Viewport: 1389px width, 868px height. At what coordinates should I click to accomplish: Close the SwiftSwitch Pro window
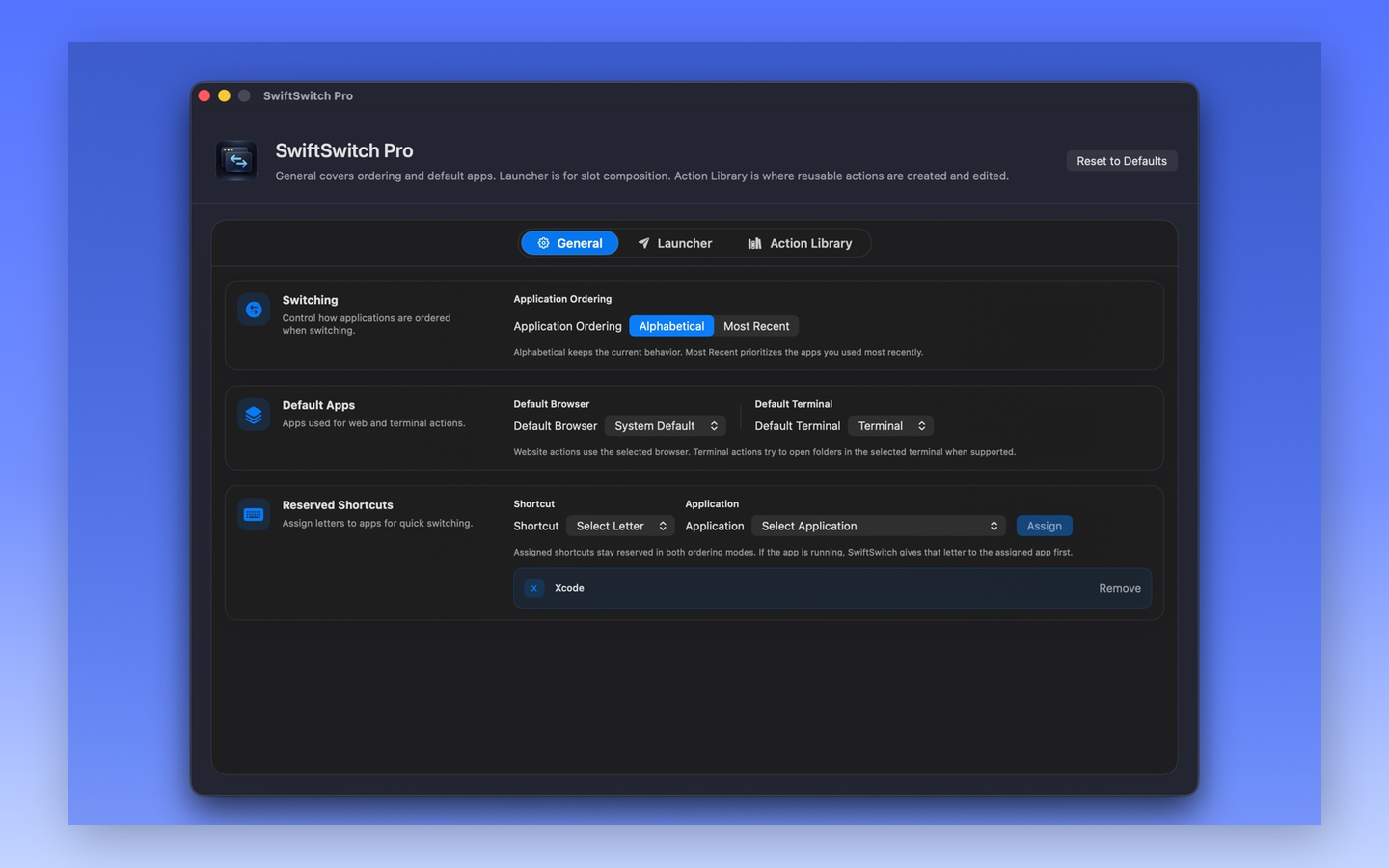[204, 95]
